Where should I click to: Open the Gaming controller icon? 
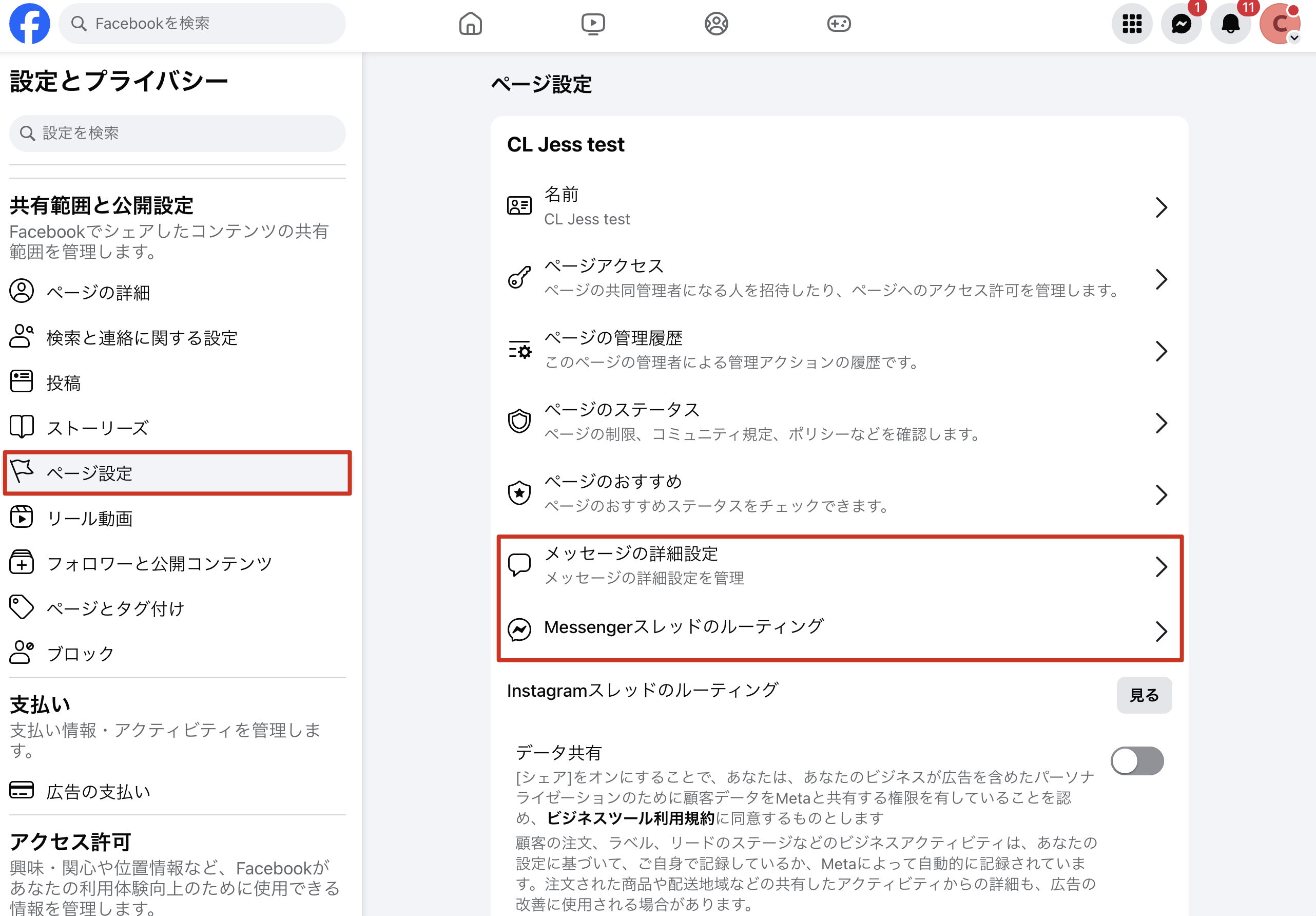839,24
